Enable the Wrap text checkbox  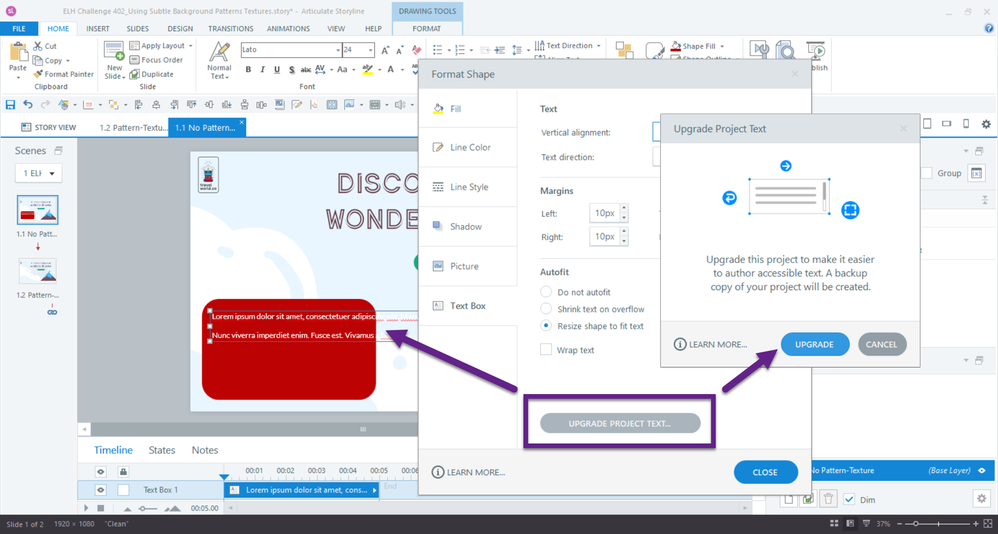546,350
